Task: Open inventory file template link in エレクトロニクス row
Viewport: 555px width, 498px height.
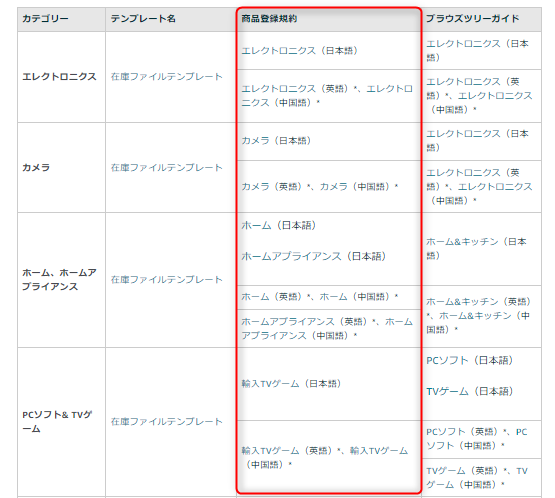Action: (167, 76)
